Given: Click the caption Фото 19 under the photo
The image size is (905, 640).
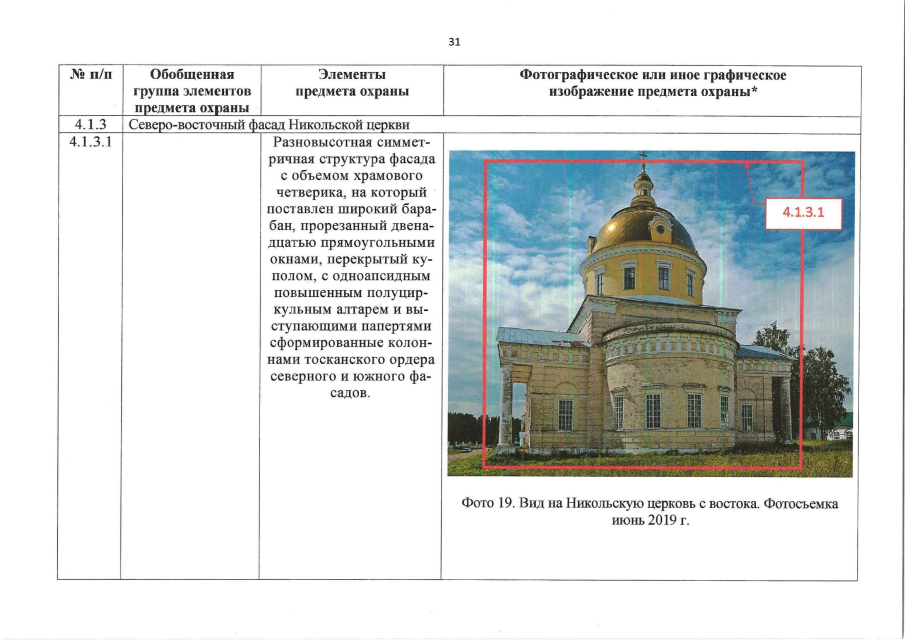Looking at the screenshot, I should (652, 500).
